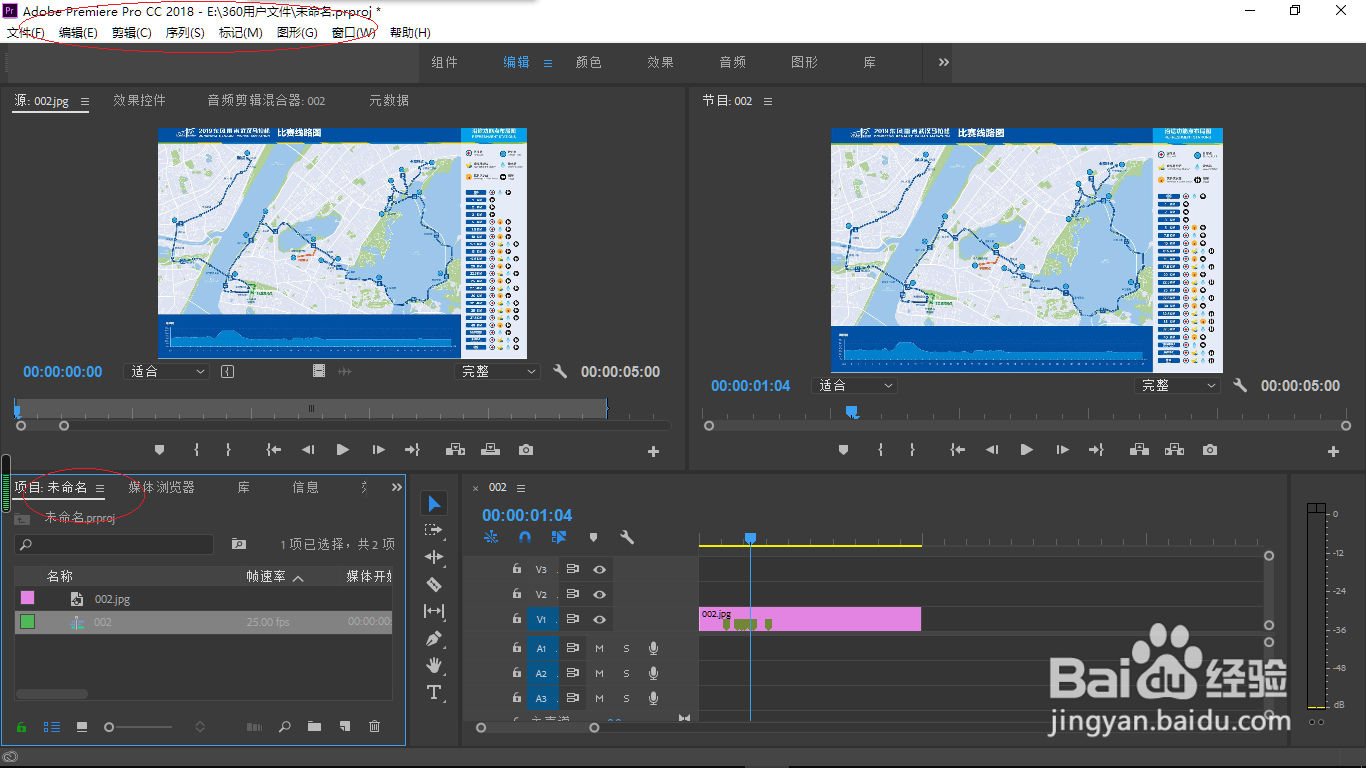Screen dimensions: 1366x768
Task: Open button editor plus in Source monitor
Action: coord(654,452)
